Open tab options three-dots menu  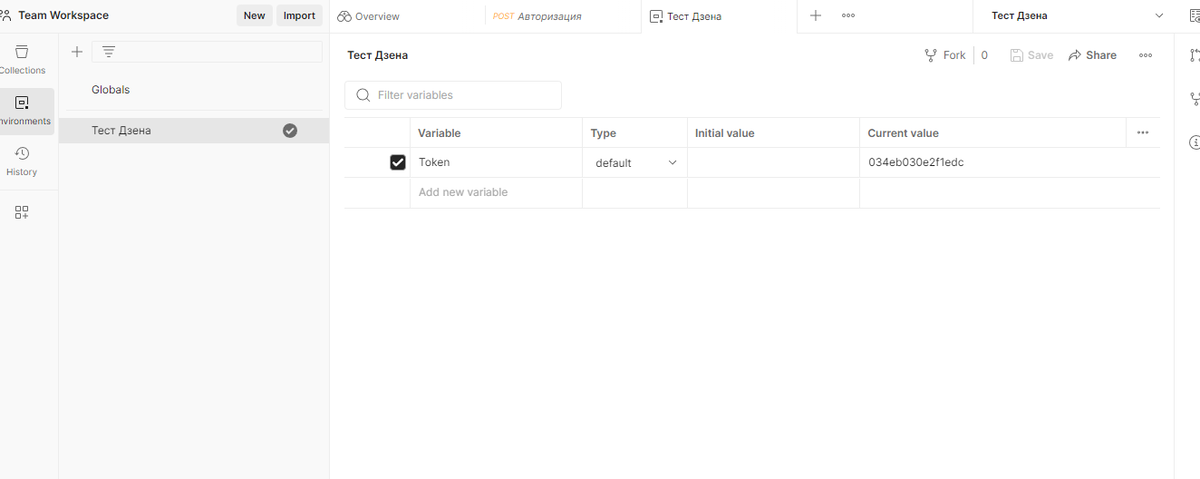tap(848, 16)
